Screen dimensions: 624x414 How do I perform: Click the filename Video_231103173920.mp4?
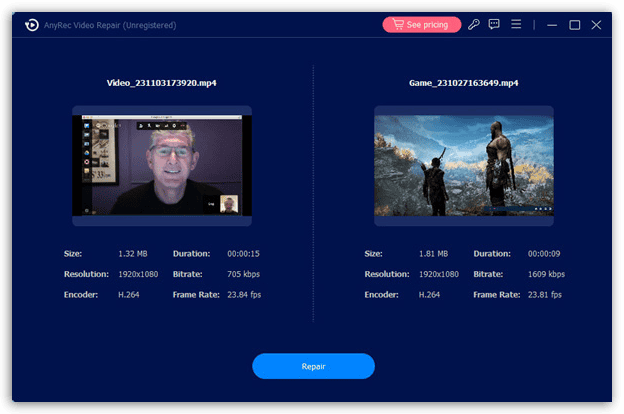click(162, 83)
